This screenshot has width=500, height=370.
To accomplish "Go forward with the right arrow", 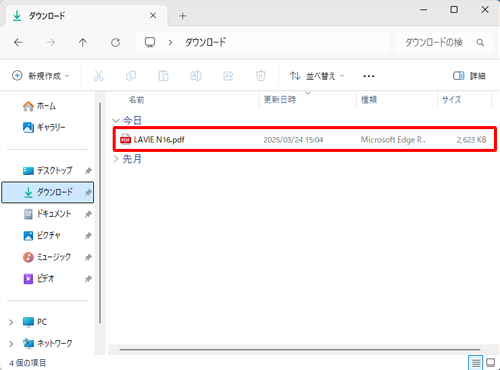I will [51, 42].
